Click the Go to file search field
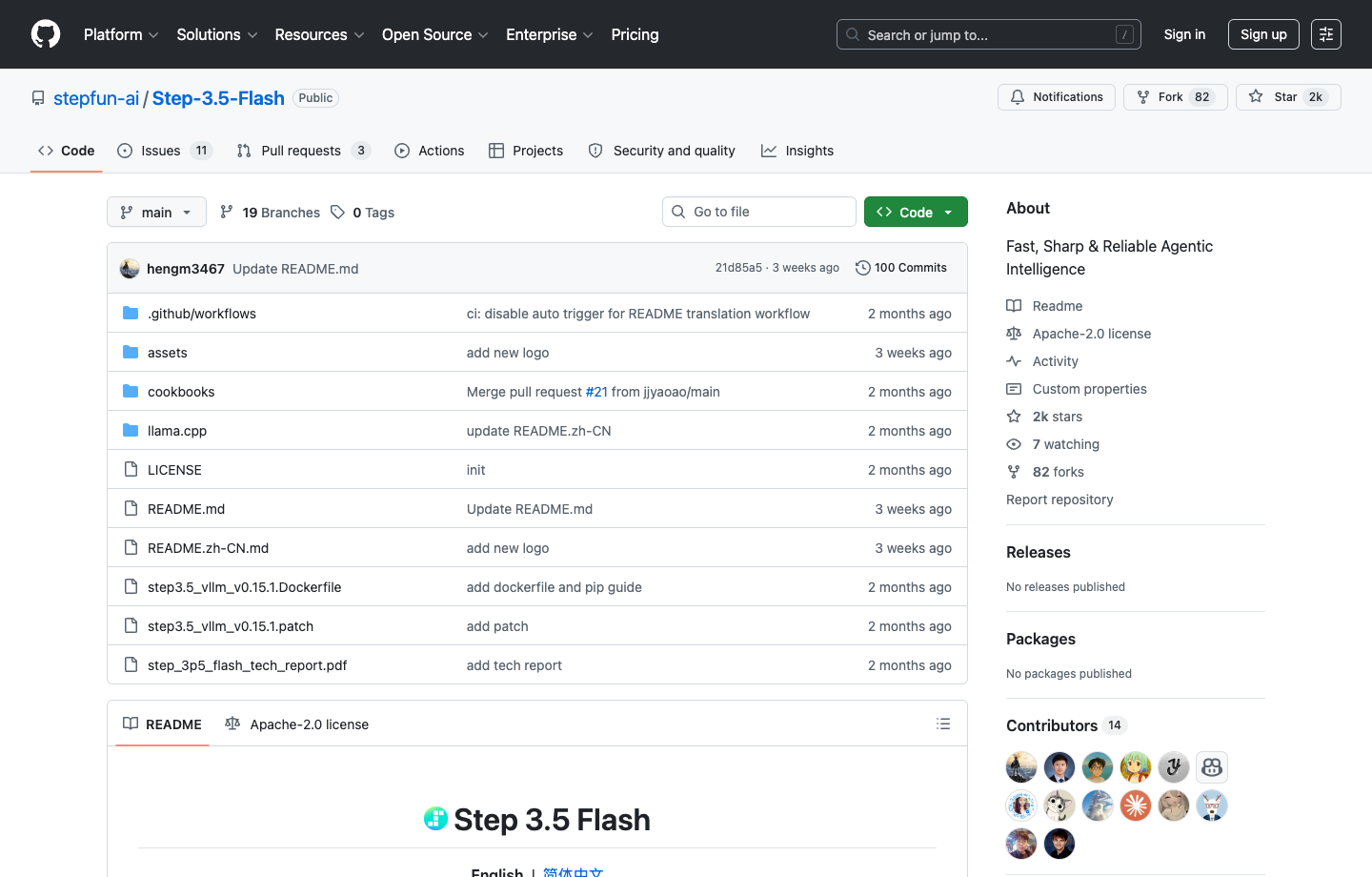Image resolution: width=1372 pixels, height=877 pixels. click(x=758, y=212)
